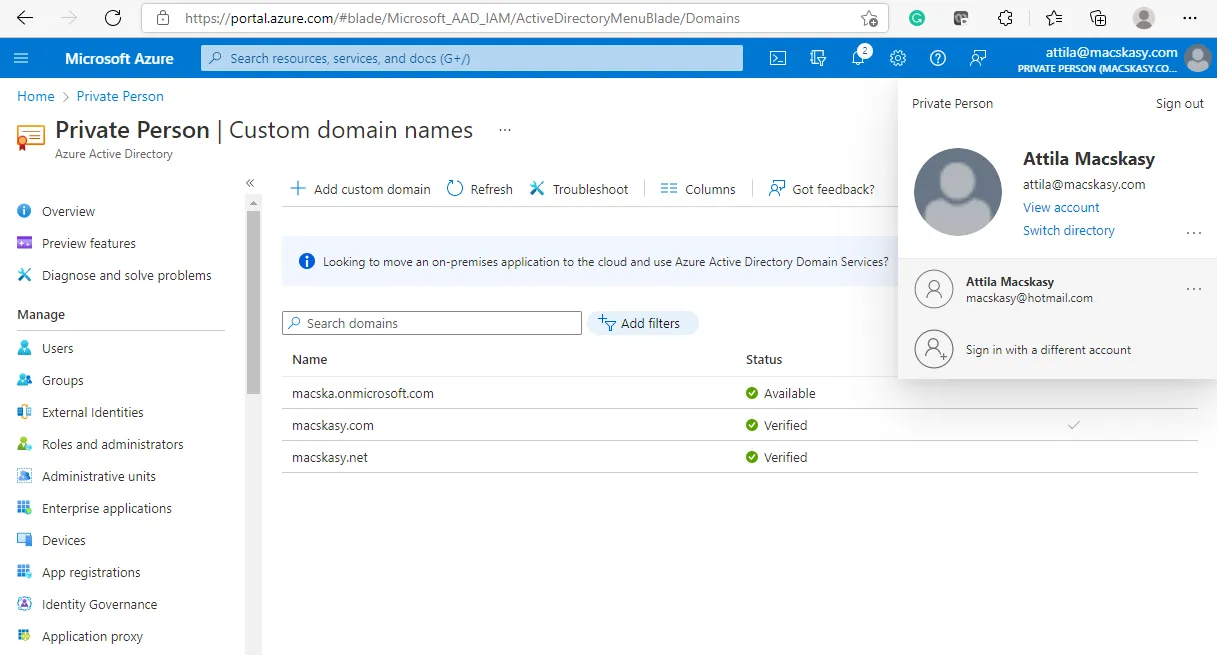The width and height of the screenshot is (1217, 655).
Task: Click the account avatar in portal header
Action: click(x=1197, y=59)
